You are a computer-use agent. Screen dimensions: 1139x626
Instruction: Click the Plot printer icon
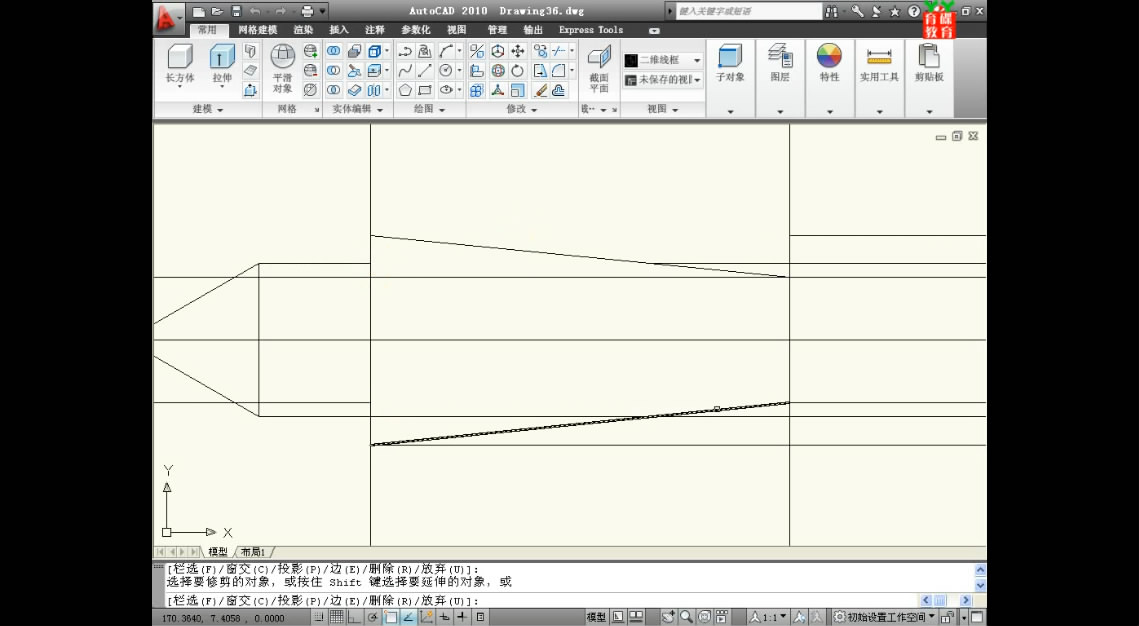click(307, 12)
